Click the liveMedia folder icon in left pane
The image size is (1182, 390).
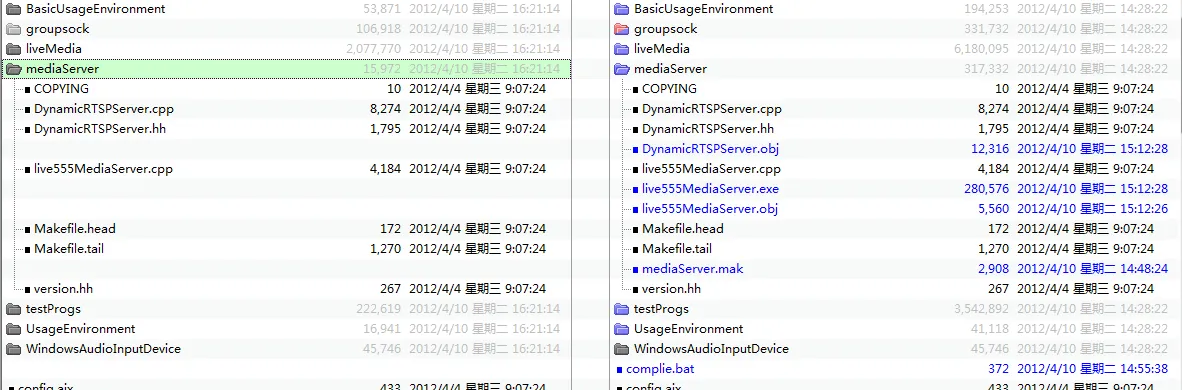point(13,49)
